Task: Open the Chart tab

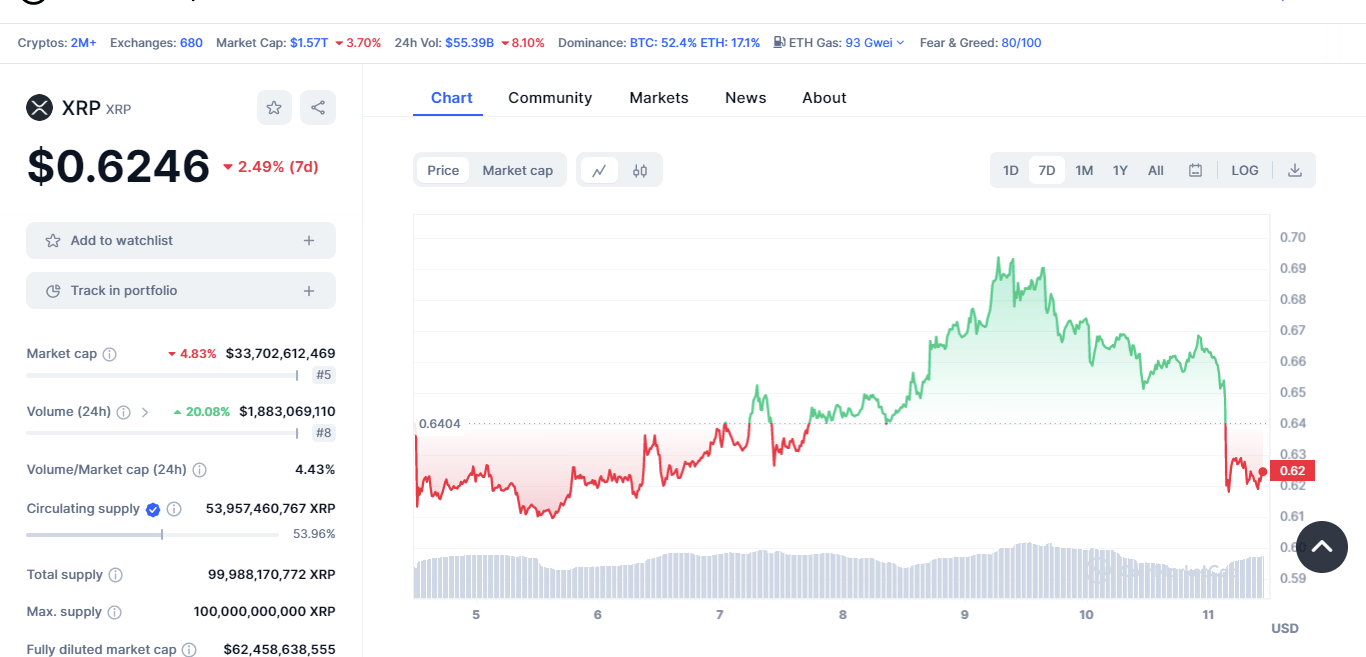Action: [452, 98]
